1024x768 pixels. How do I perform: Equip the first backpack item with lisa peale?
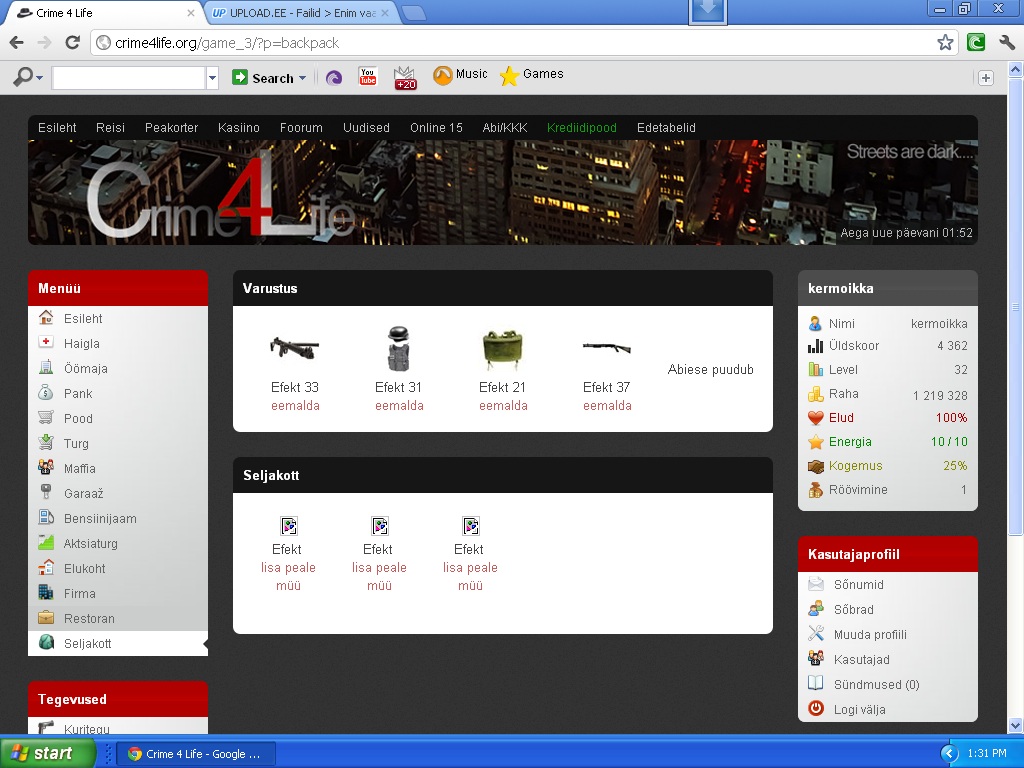[288, 568]
